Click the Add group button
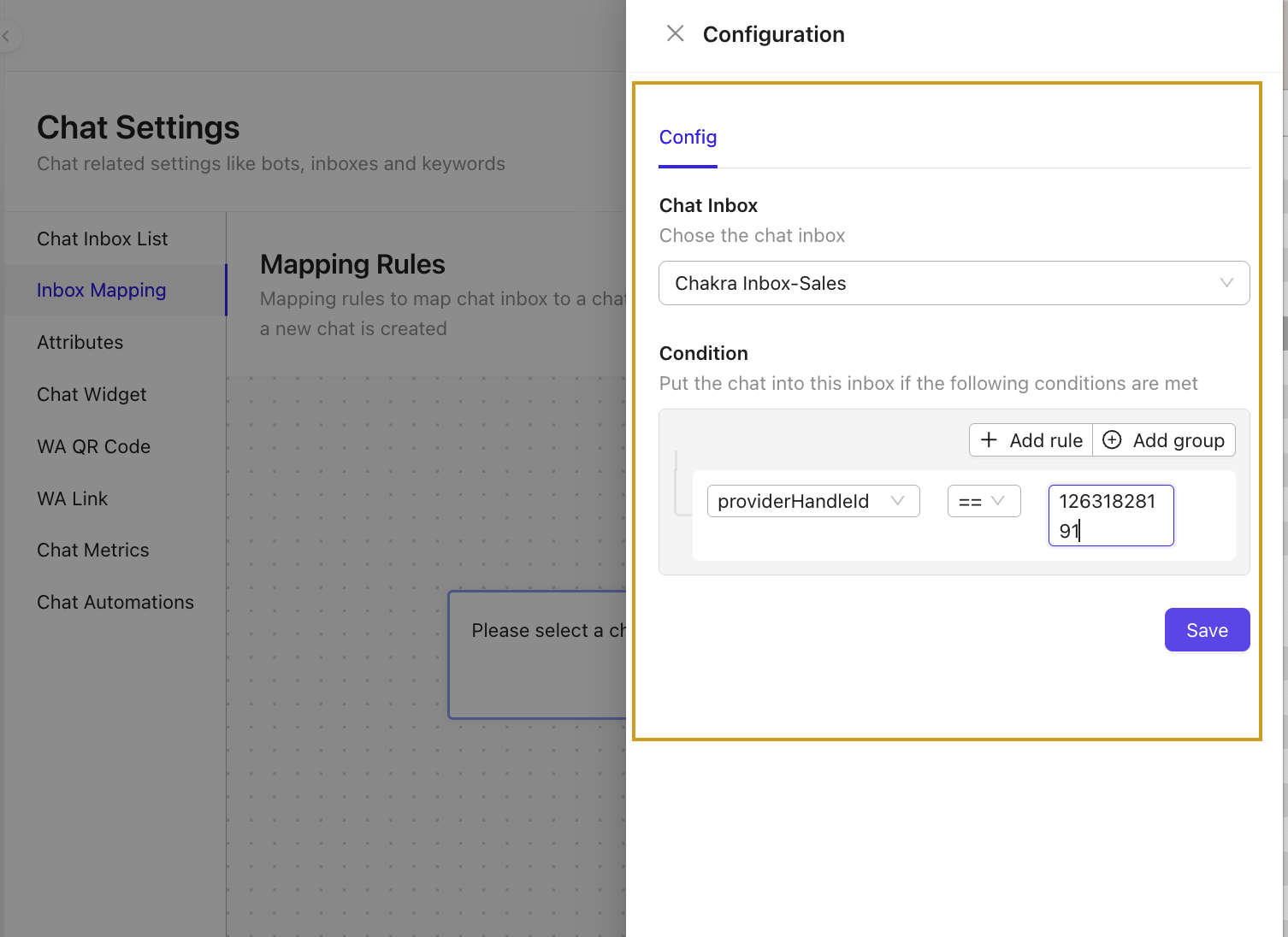 pyautogui.click(x=1165, y=440)
